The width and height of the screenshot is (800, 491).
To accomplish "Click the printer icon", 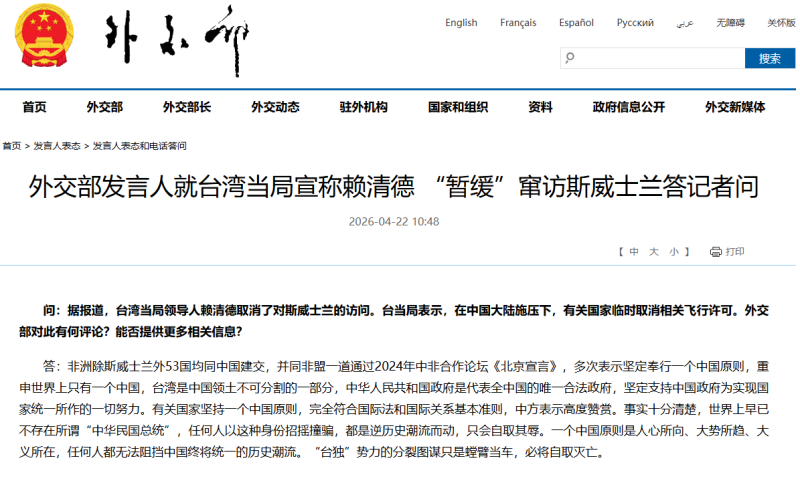I will (x=715, y=252).
